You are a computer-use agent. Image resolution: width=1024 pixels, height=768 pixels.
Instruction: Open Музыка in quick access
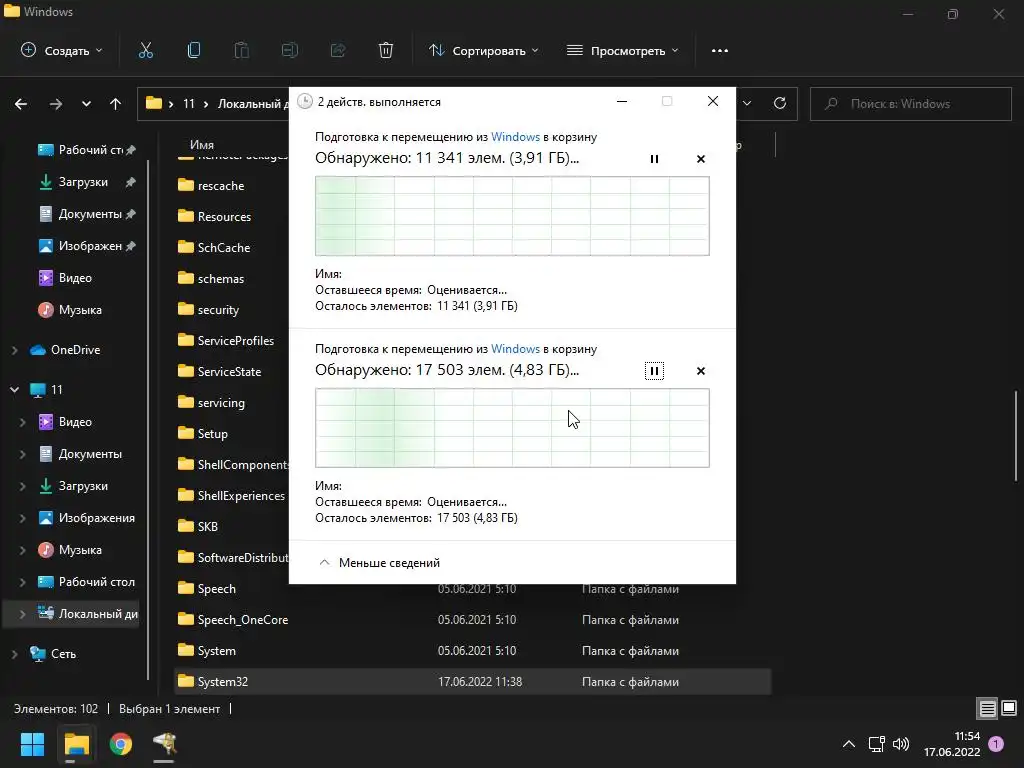70,310
